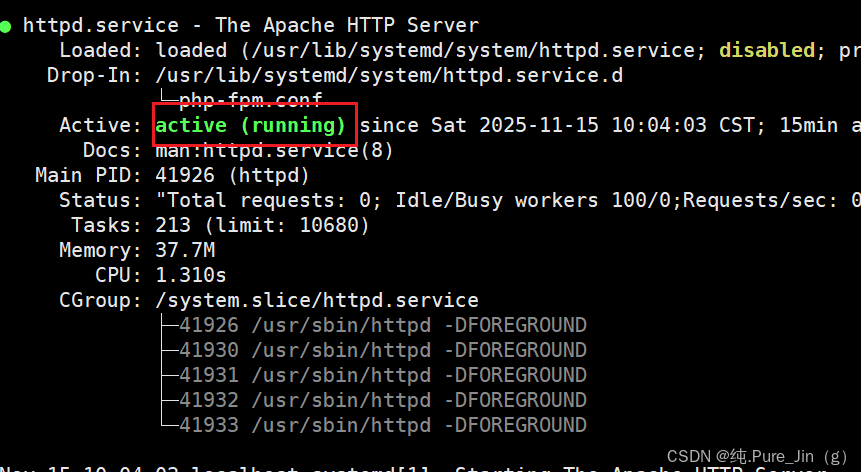Click the 'Main PID:' label
Screen dimensions: 861x472
[88, 175]
